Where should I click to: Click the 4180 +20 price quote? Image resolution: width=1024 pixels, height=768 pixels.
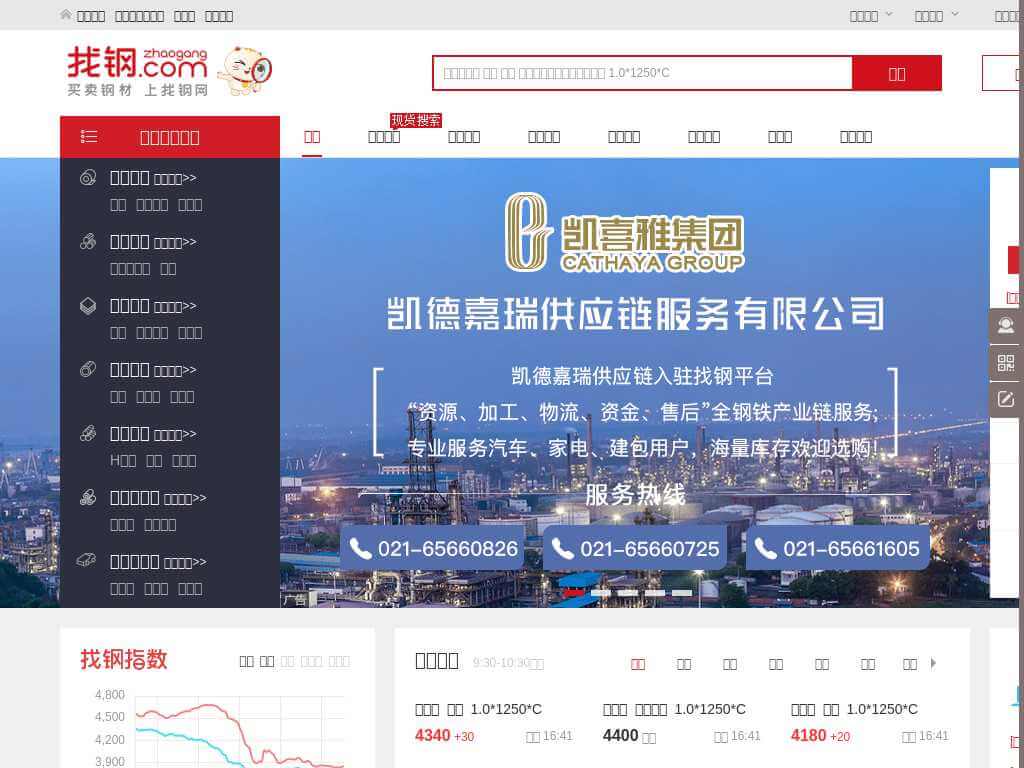click(821, 736)
